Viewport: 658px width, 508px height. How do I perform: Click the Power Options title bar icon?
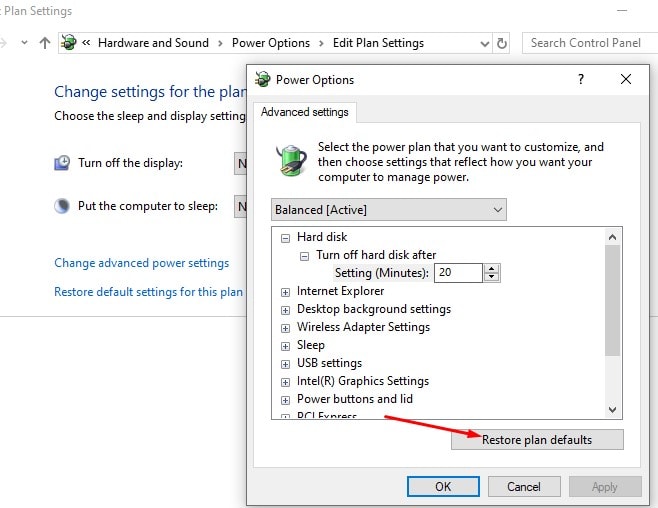coord(263,79)
